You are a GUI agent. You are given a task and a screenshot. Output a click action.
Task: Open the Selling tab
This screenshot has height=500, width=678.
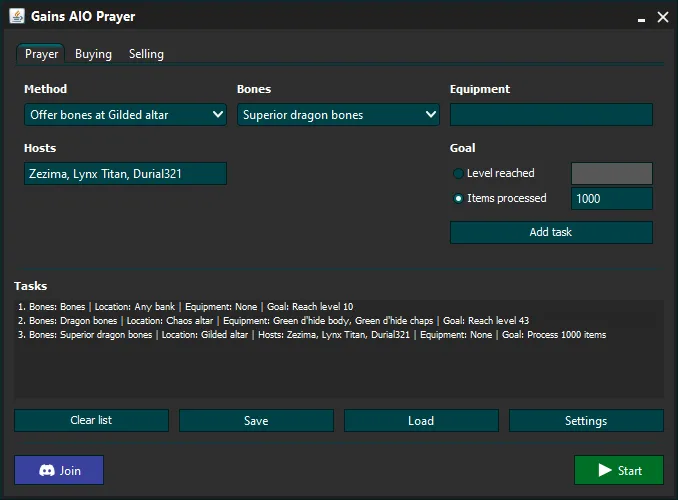coord(146,54)
